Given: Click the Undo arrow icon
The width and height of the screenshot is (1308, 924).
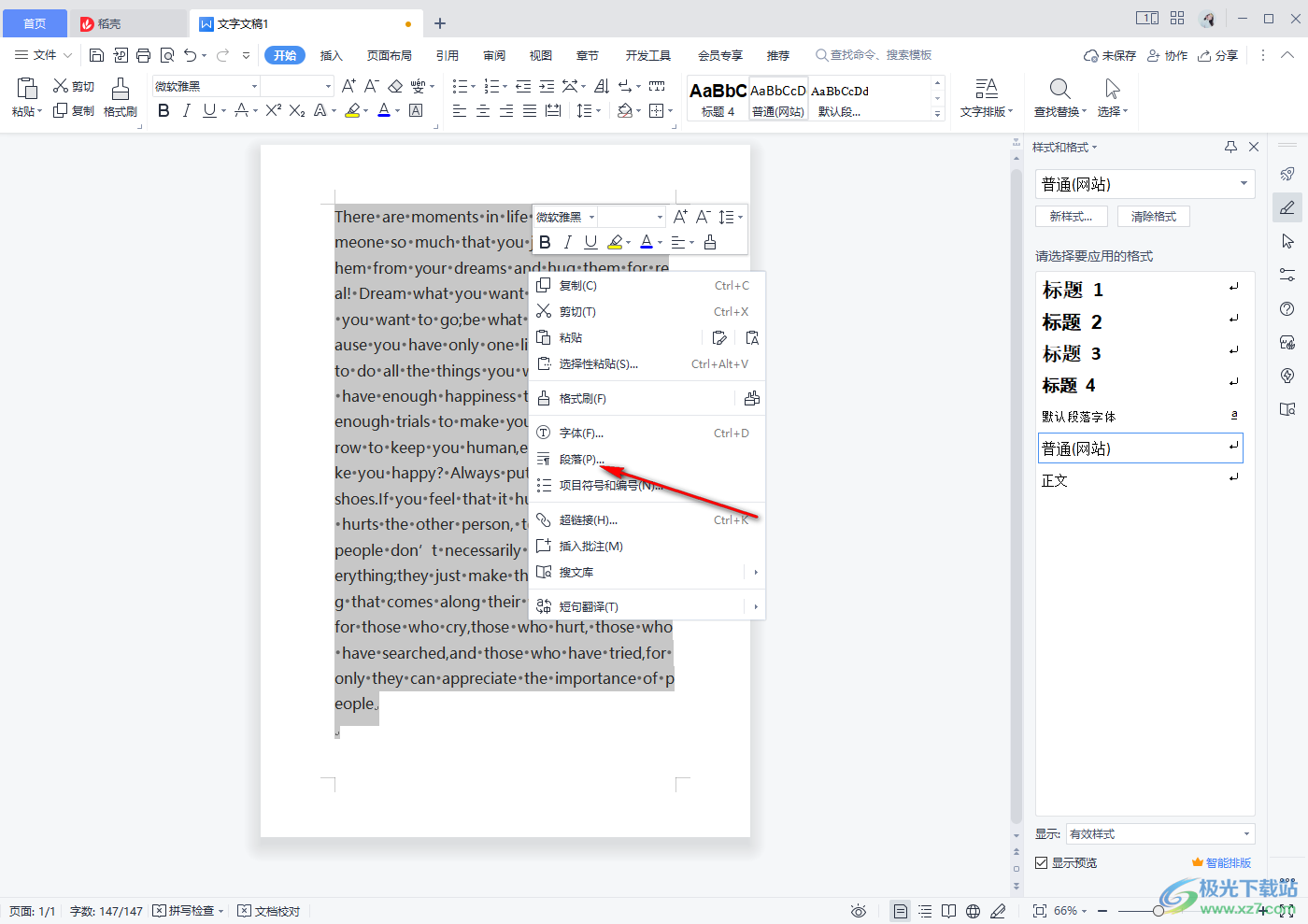Looking at the screenshot, I should point(191,55).
